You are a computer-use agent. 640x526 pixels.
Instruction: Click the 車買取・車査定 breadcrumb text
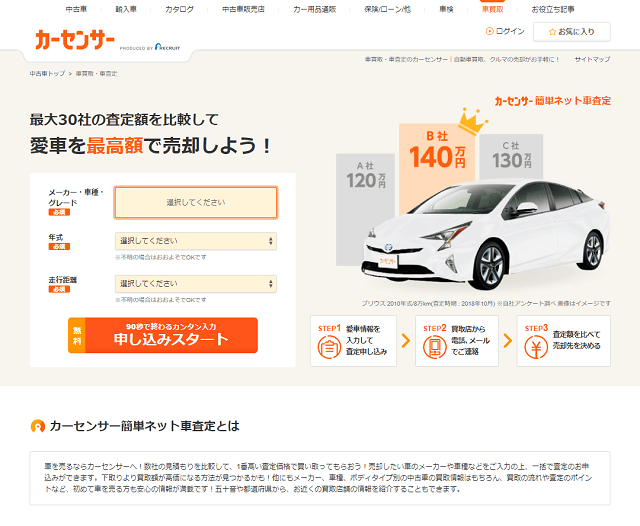tap(97, 73)
